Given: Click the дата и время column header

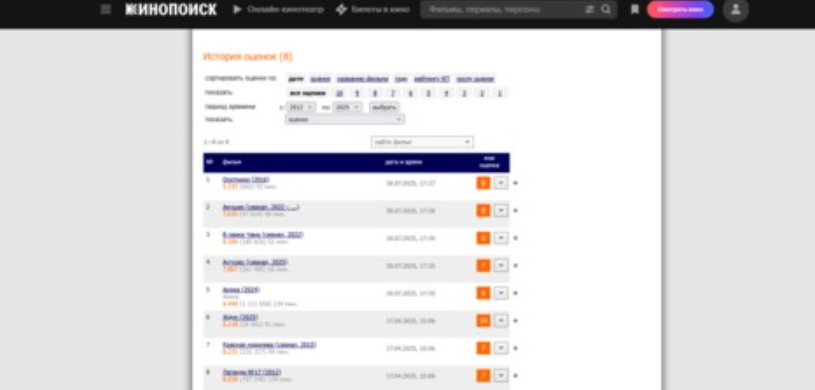Looking at the screenshot, I should point(404,162).
